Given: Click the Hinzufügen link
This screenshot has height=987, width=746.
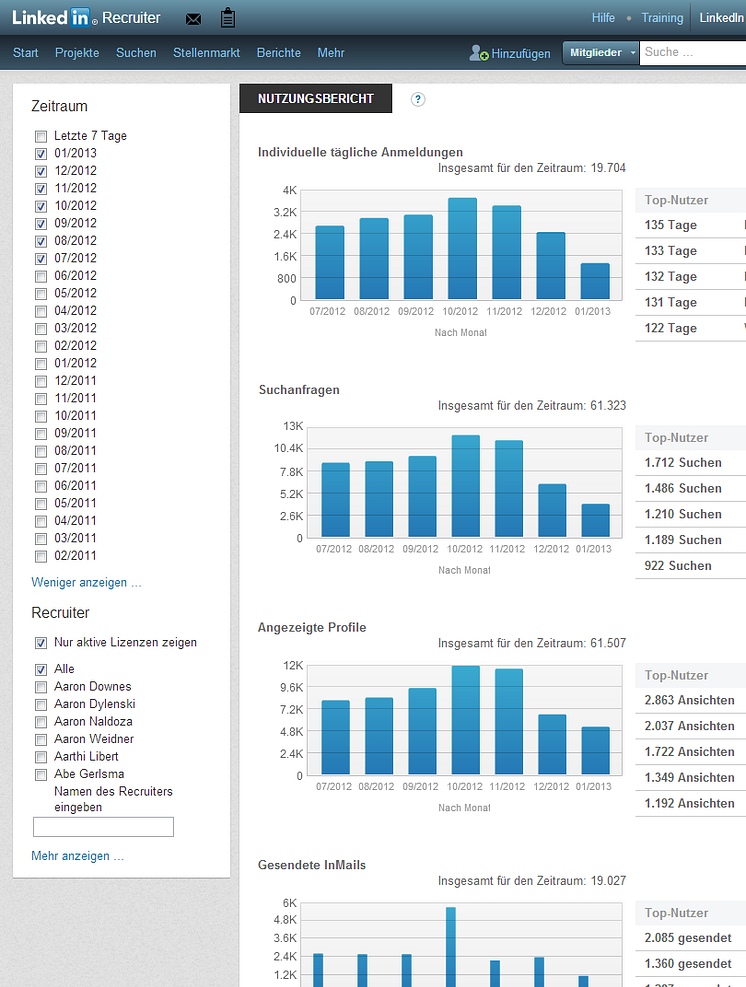Looking at the screenshot, I should click(521, 54).
